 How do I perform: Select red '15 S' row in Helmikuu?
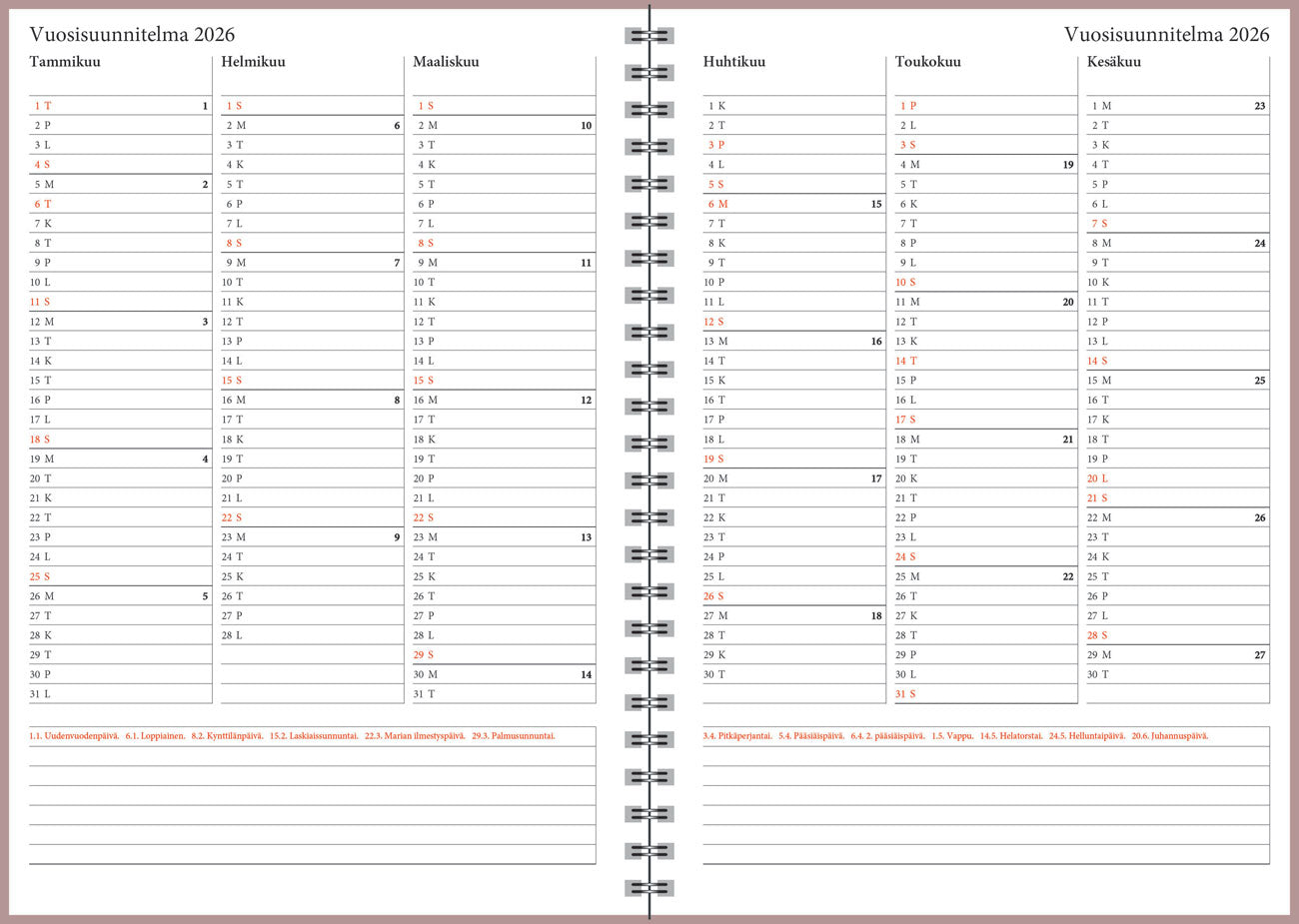312,381
